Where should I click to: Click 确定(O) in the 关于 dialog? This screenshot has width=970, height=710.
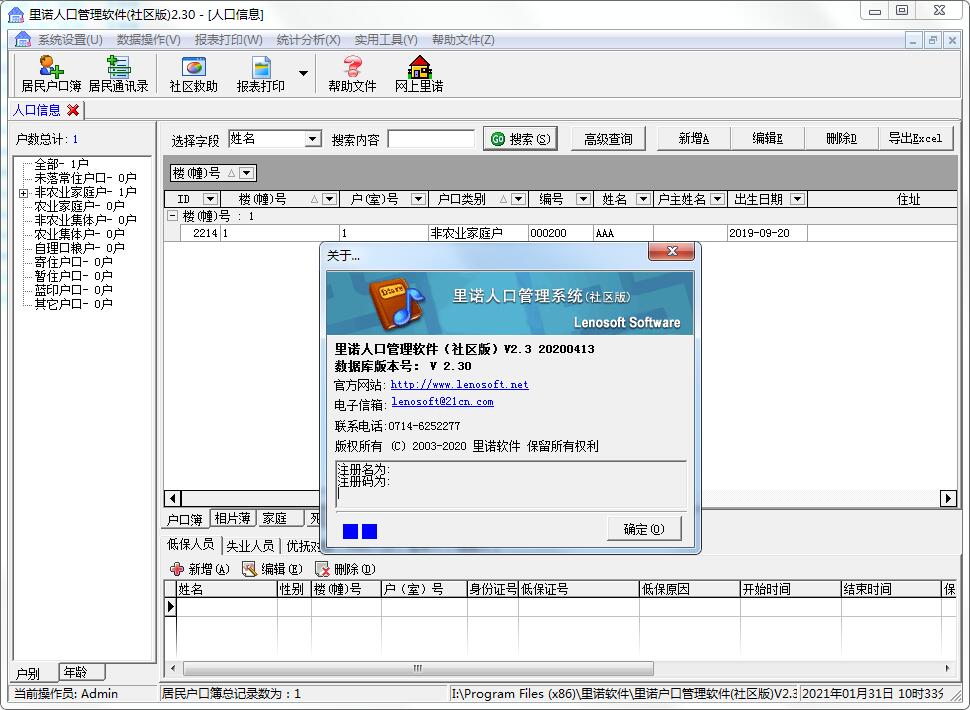tap(644, 529)
